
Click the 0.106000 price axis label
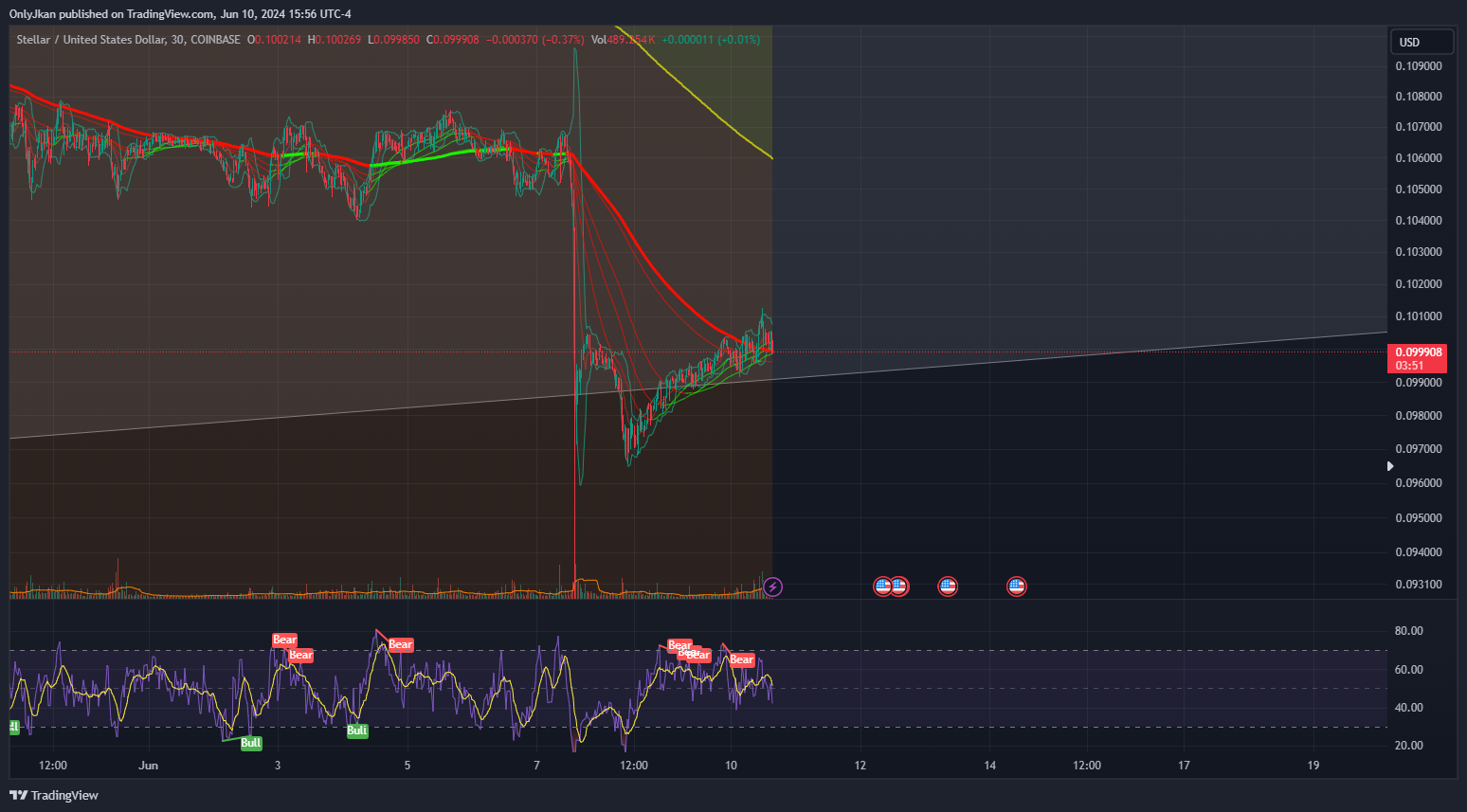[x=1419, y=158]
